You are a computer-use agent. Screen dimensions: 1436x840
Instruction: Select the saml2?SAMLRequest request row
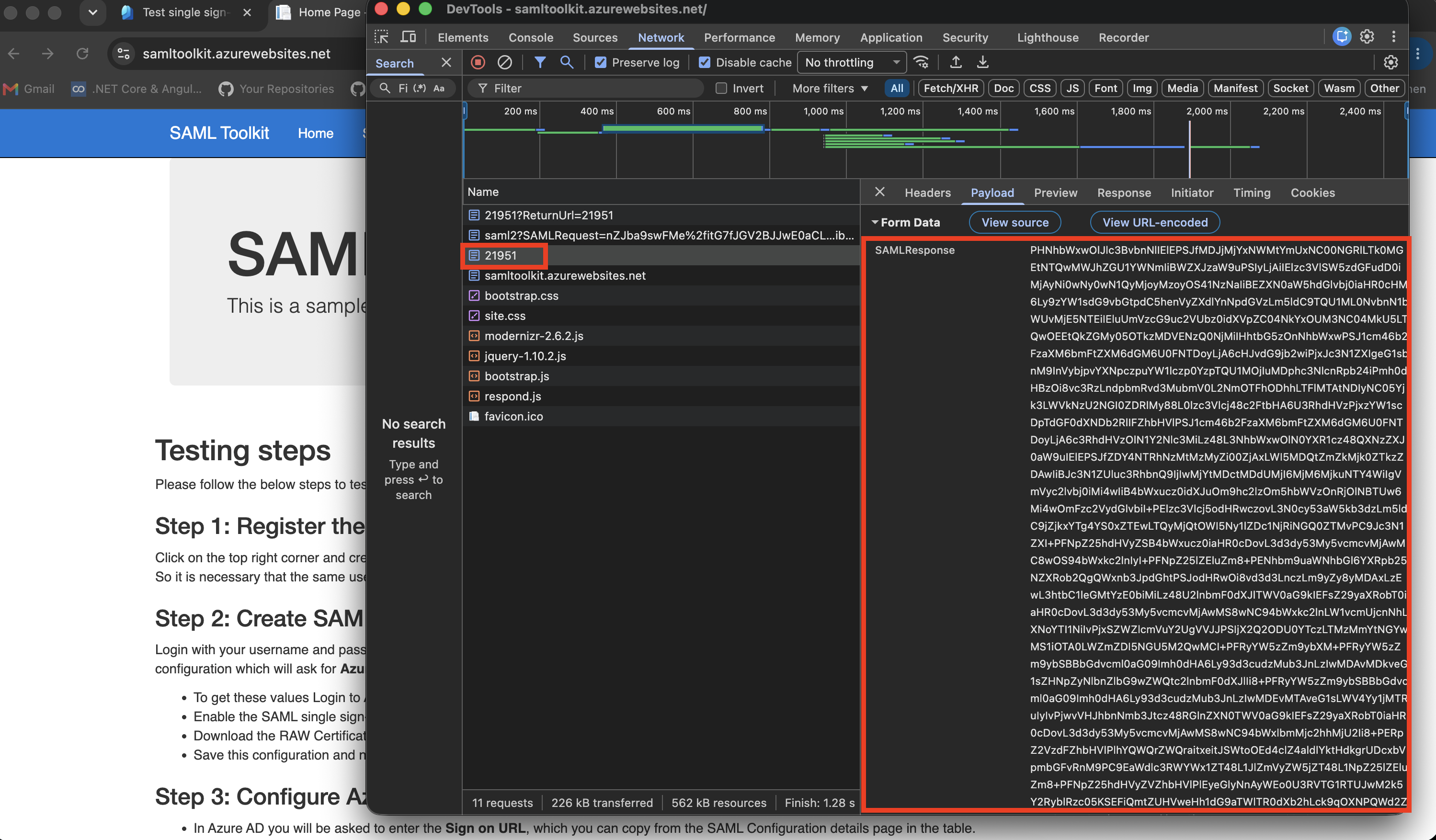(x=661, y=235)
